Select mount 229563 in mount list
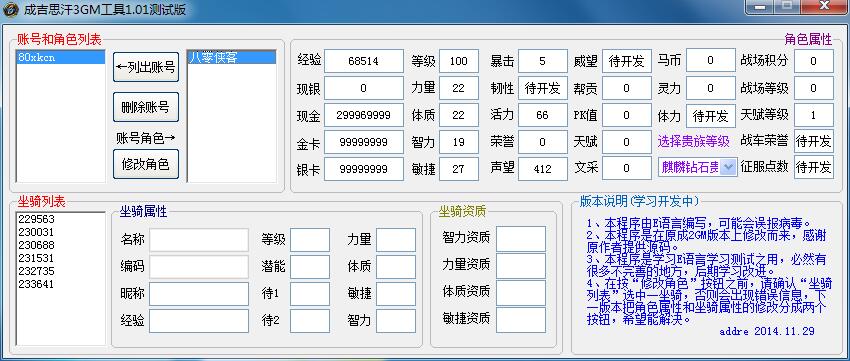 61,219
